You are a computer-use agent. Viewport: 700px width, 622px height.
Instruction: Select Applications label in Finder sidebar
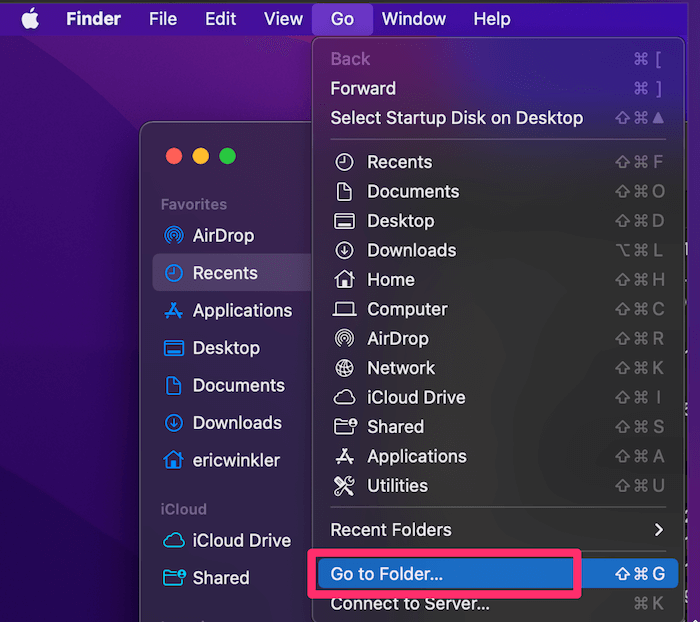[242, 310]
